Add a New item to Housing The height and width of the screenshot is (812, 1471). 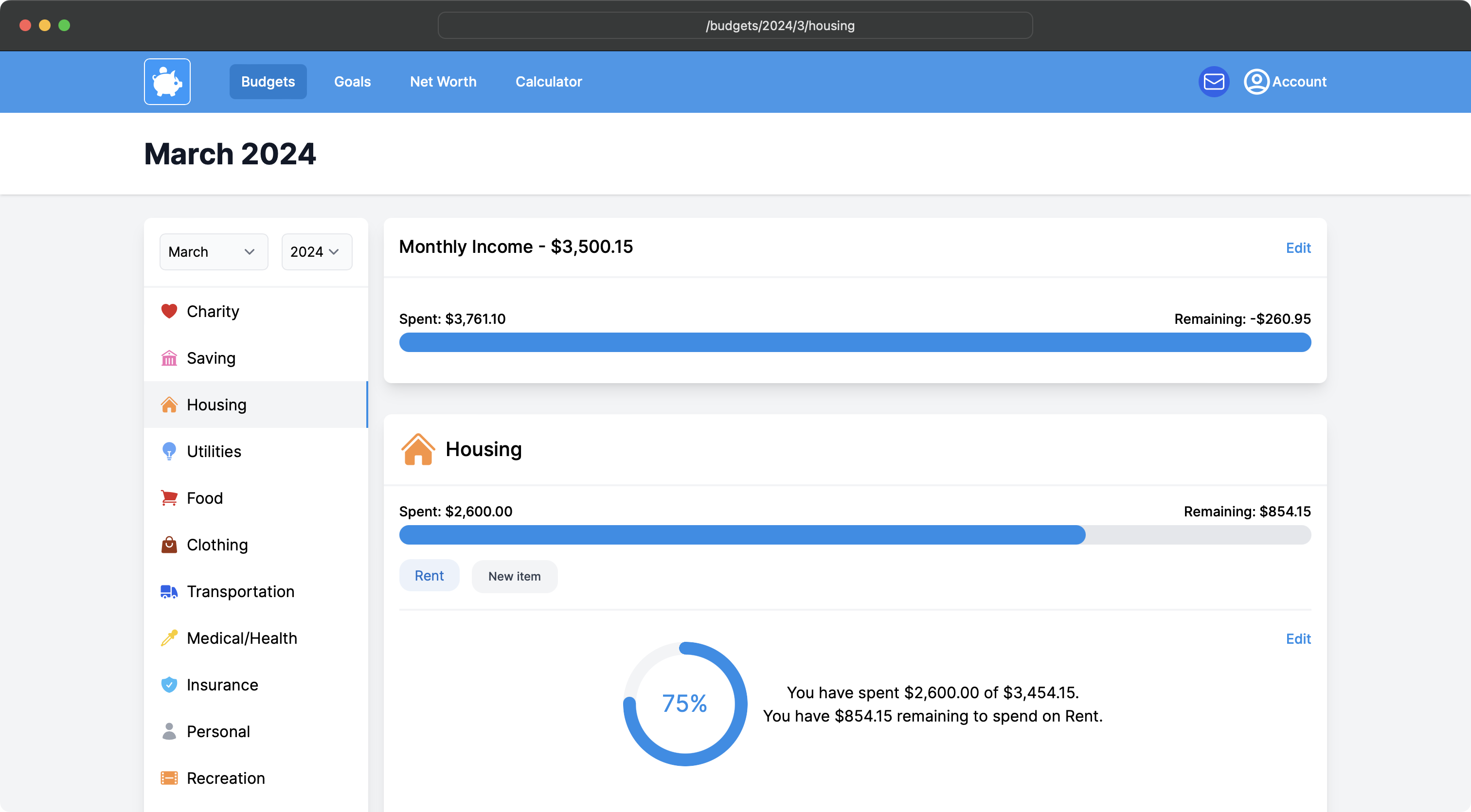514,576
